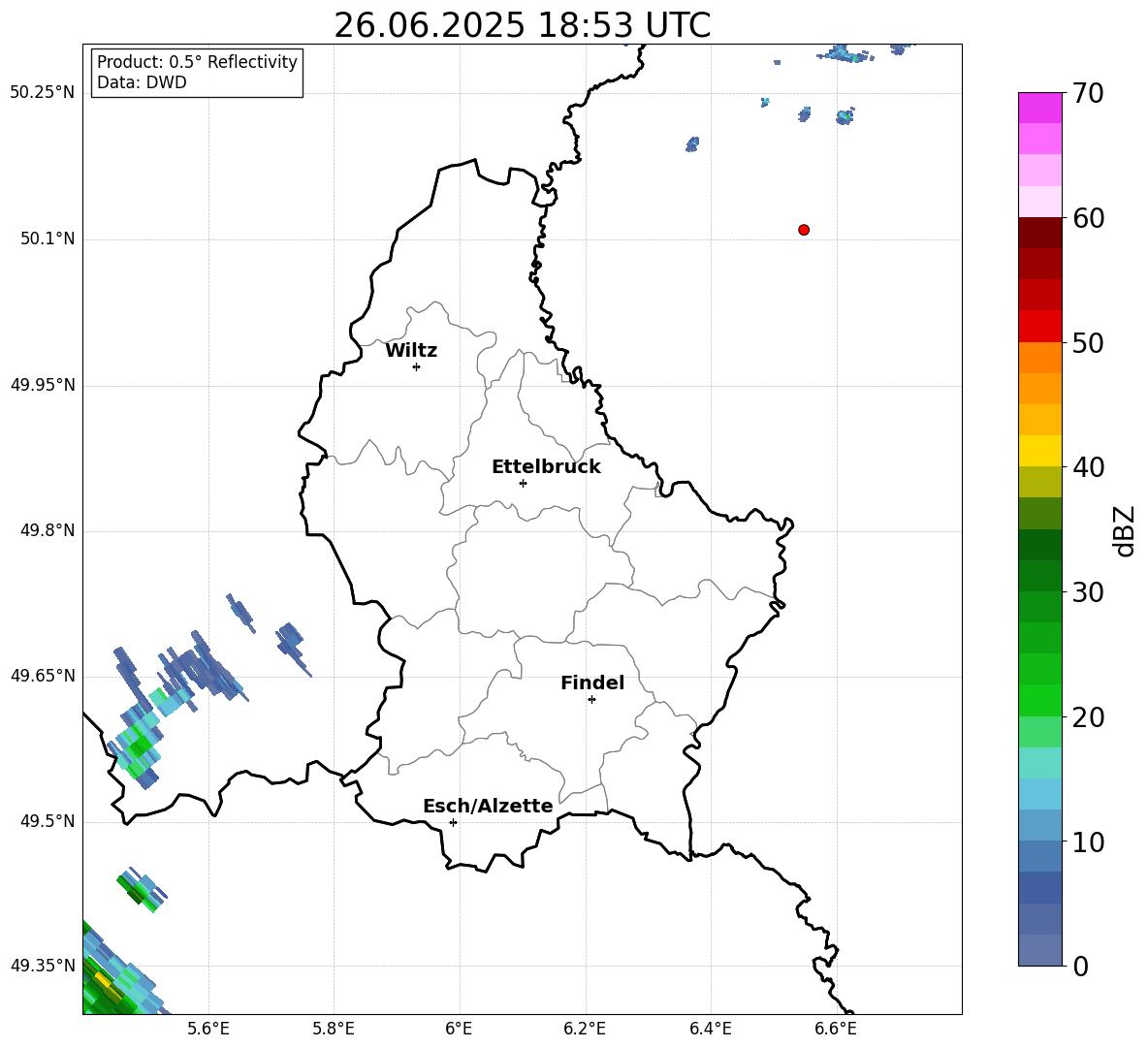Image resolution: width=1148 pixels, height=1048 pixels.
Task: Click the 50 tick on the colorbar
Action: pos(1088,342)
